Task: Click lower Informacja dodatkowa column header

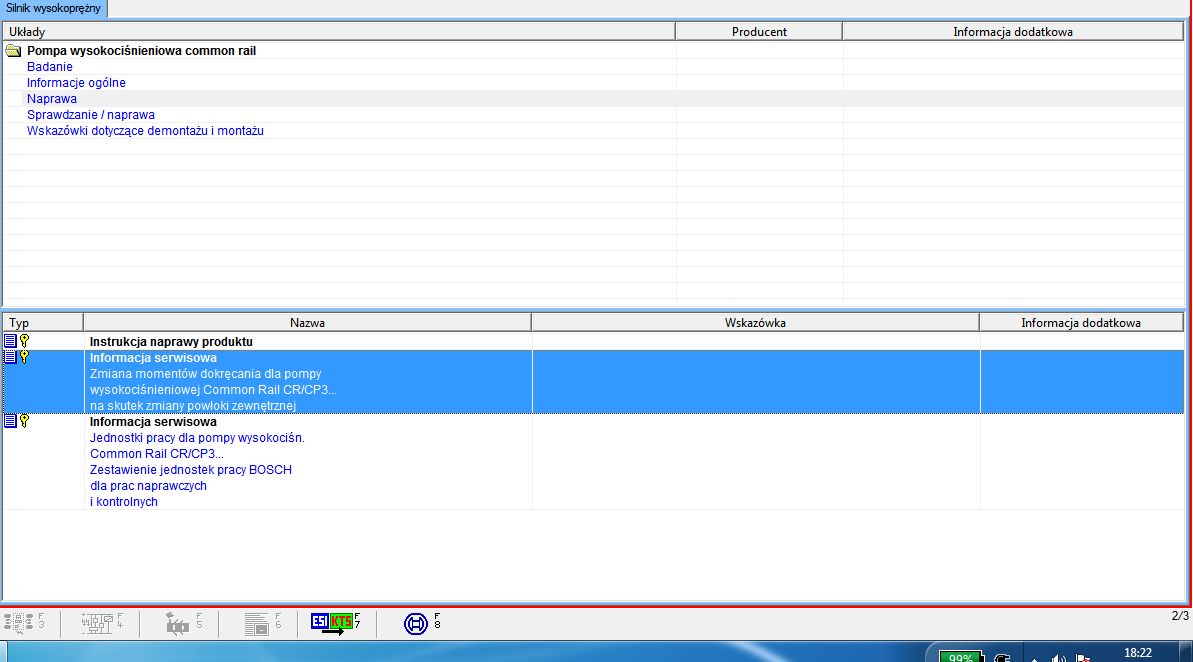Action: 1080,323
